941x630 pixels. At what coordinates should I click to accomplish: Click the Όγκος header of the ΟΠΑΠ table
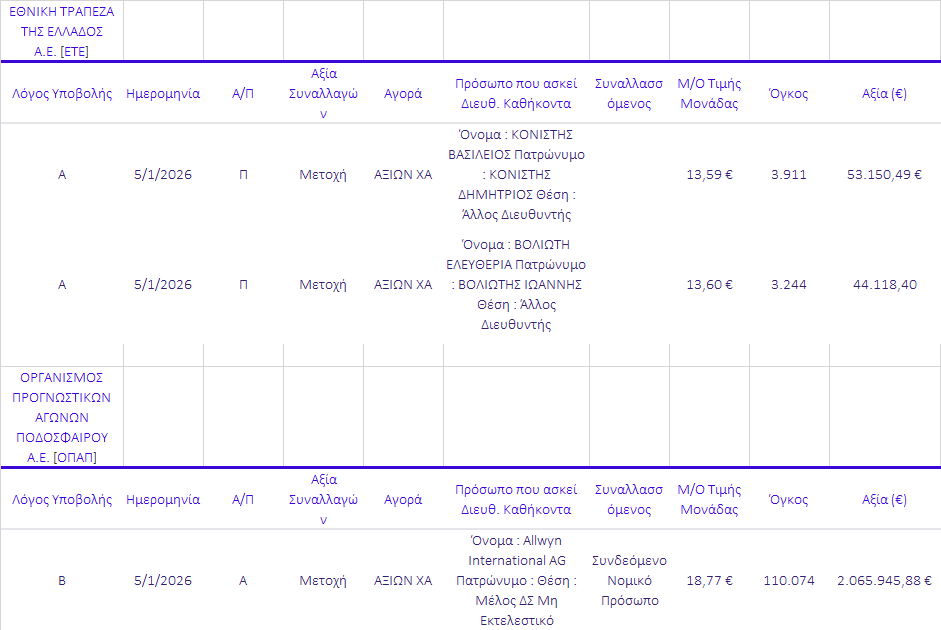(789, 500)
